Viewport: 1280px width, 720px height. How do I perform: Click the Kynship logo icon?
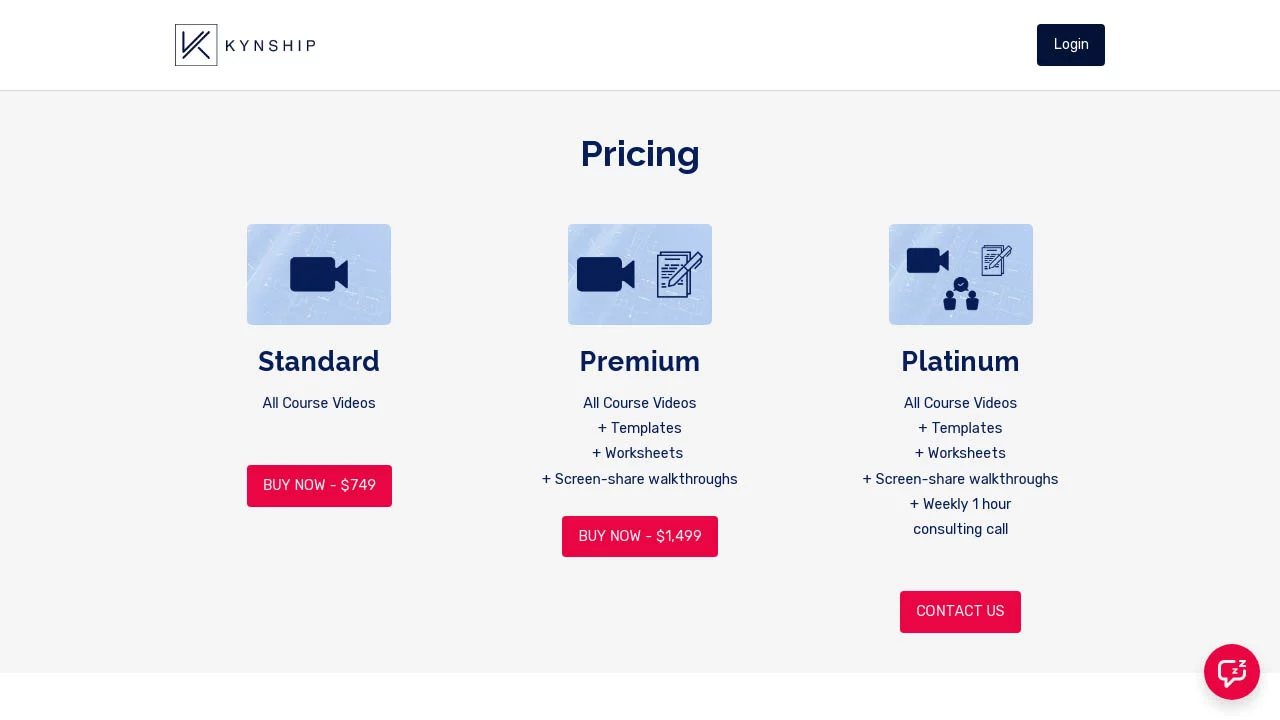click(196, 45)
